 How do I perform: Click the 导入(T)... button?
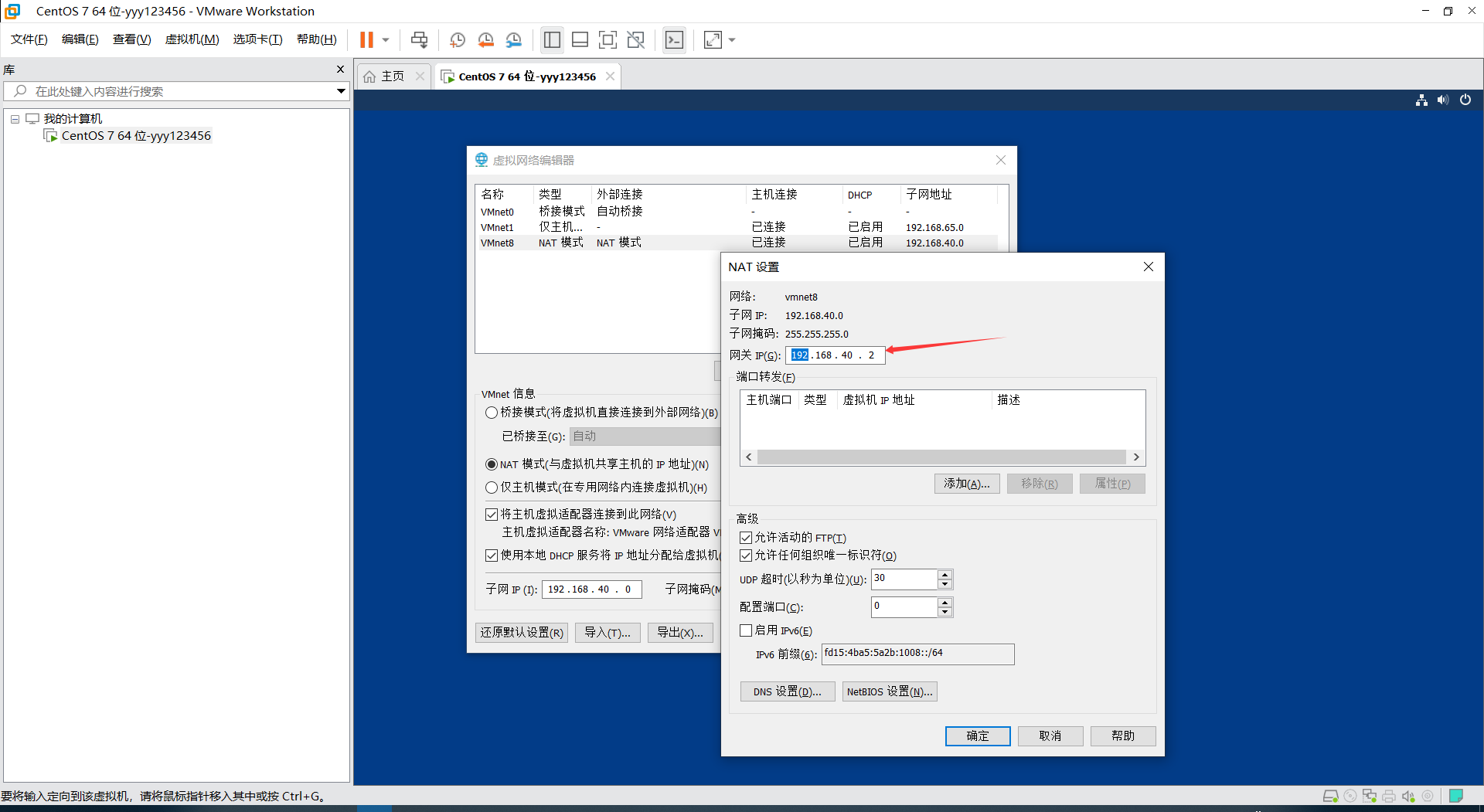(x=608, y=633)
